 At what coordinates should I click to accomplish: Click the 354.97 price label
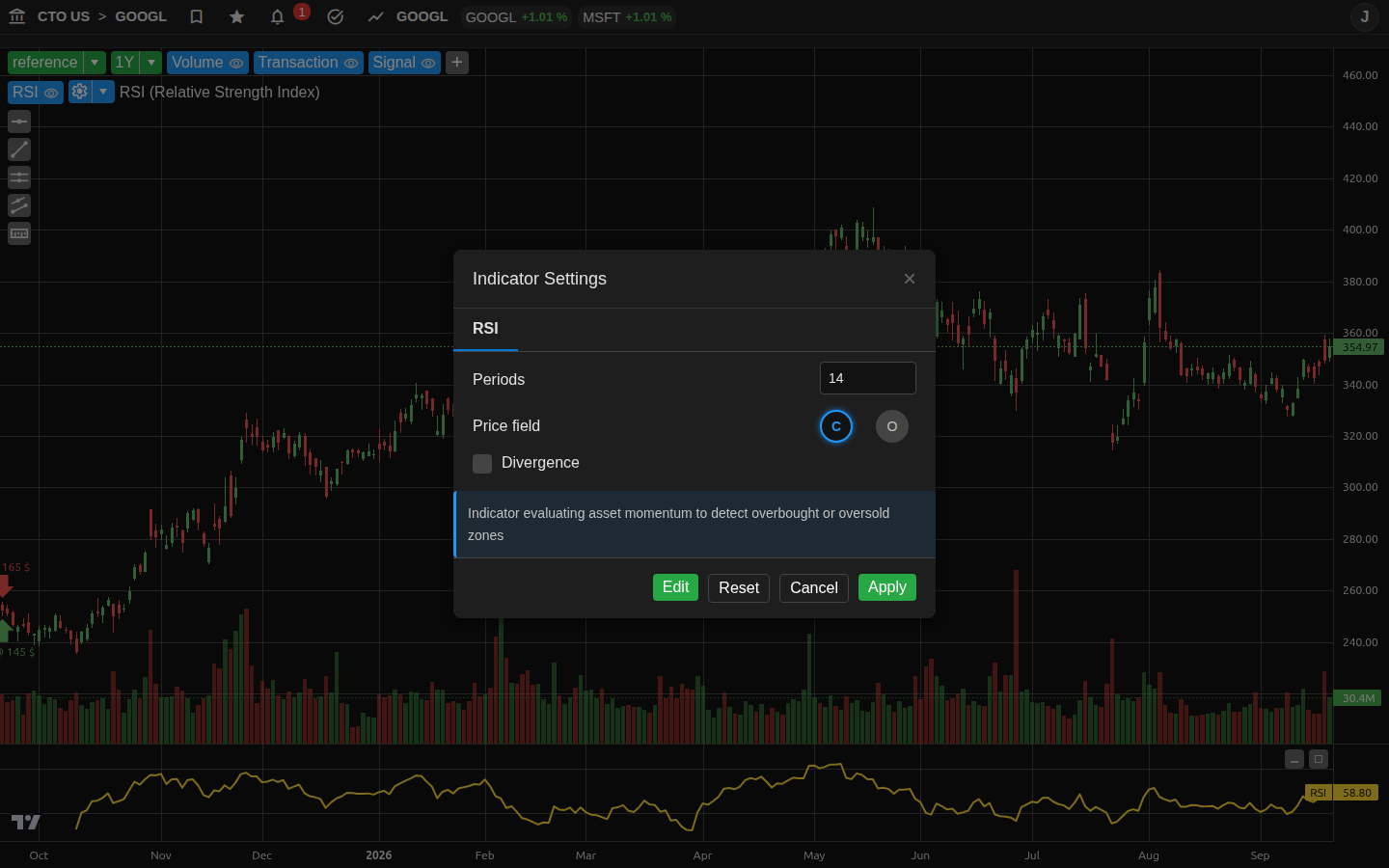(x=1360, y=347)
